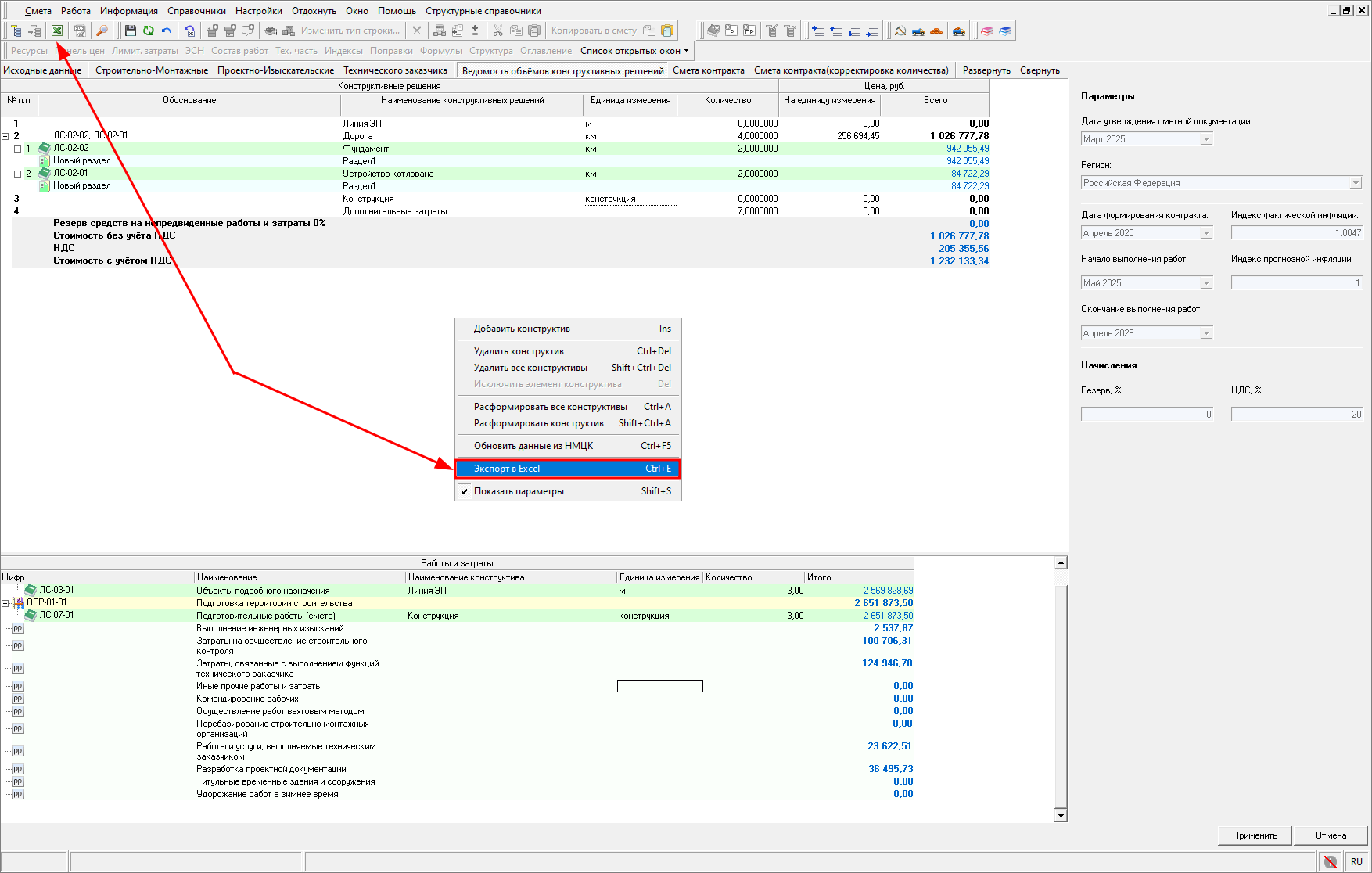Click the 'НДС, %' input field
This screenshot has width=1372, height=873.
click(x=1296, y=415)
